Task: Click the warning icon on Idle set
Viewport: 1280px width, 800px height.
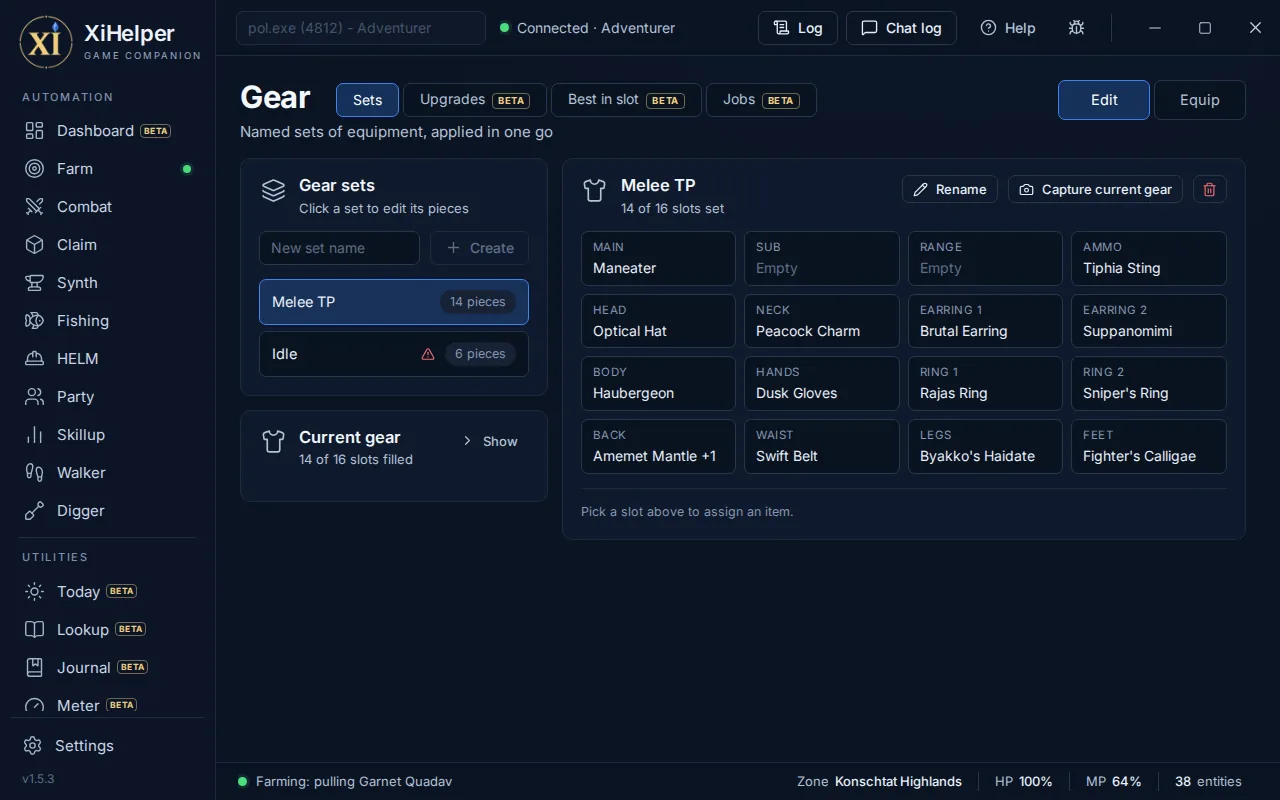Action: coord(428,354)
